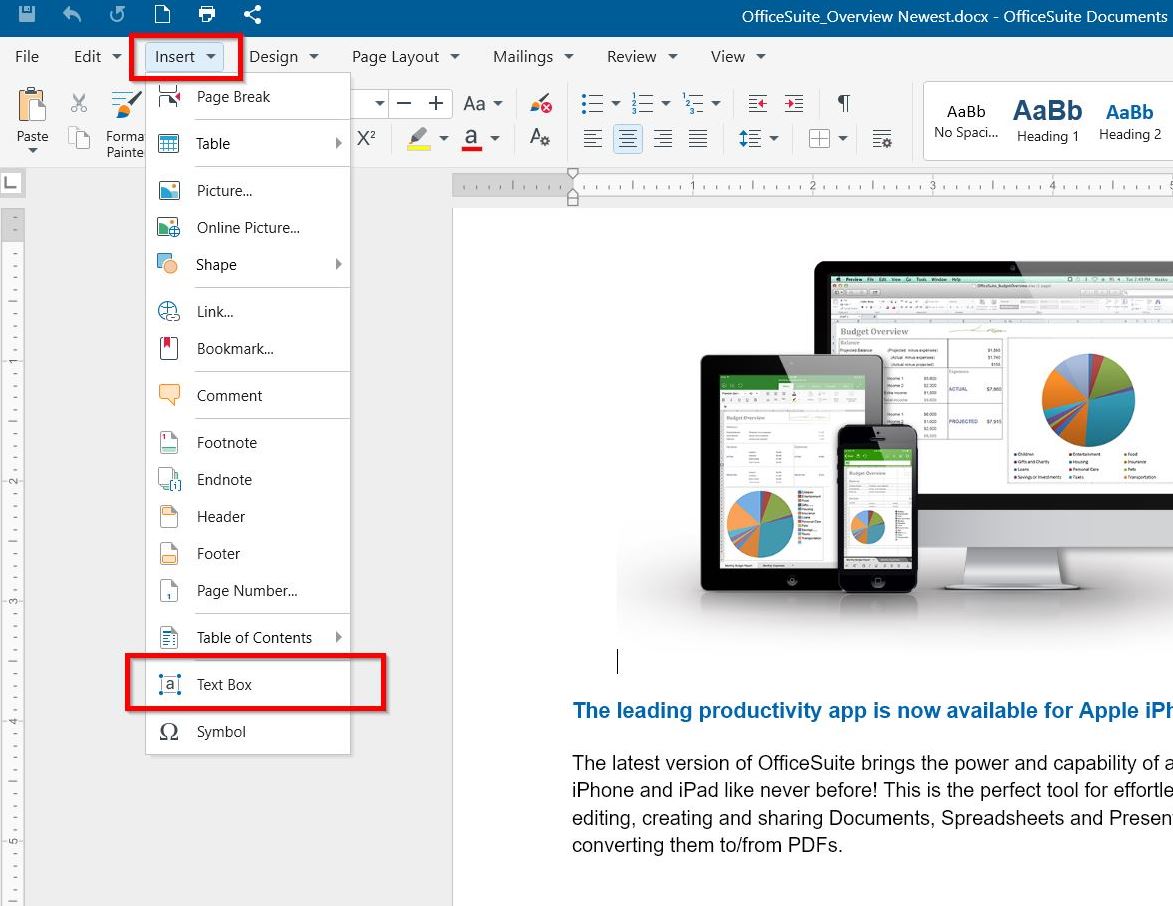Open paragraph settings list-gear icon

pos(882,138)
